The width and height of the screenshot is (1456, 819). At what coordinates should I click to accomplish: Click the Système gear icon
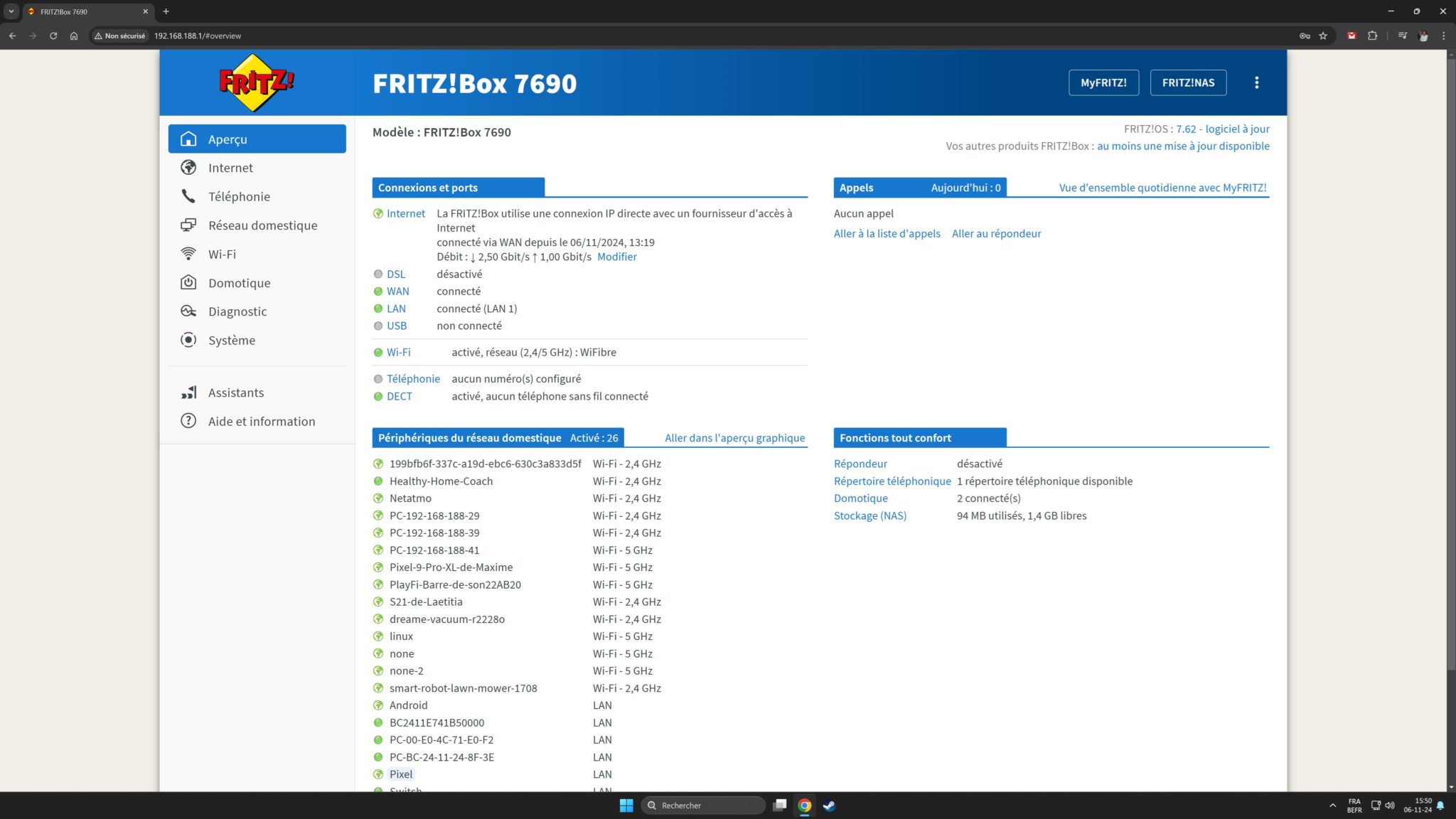(188, 340)
